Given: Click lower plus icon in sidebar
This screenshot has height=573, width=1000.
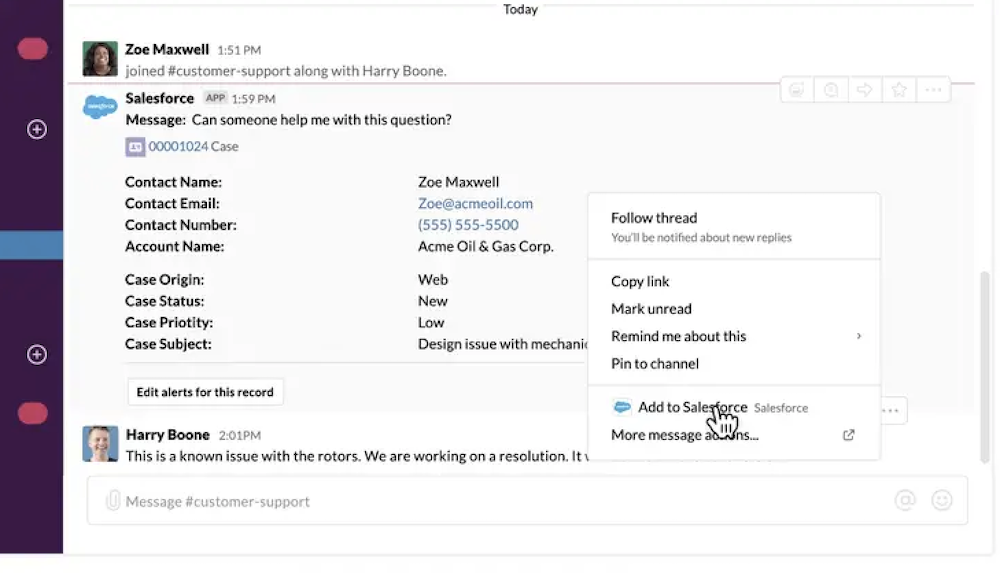Looking at the screenshot, I should pos(37,355).
